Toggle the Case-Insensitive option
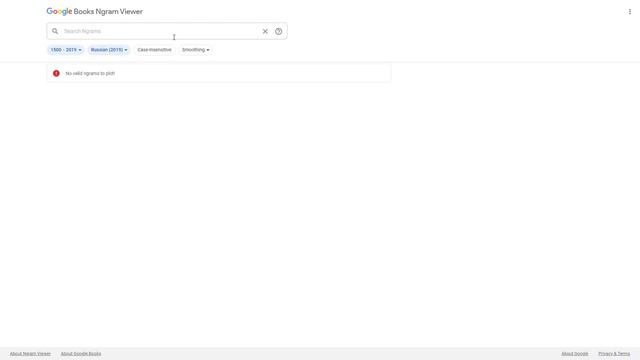 154,50
